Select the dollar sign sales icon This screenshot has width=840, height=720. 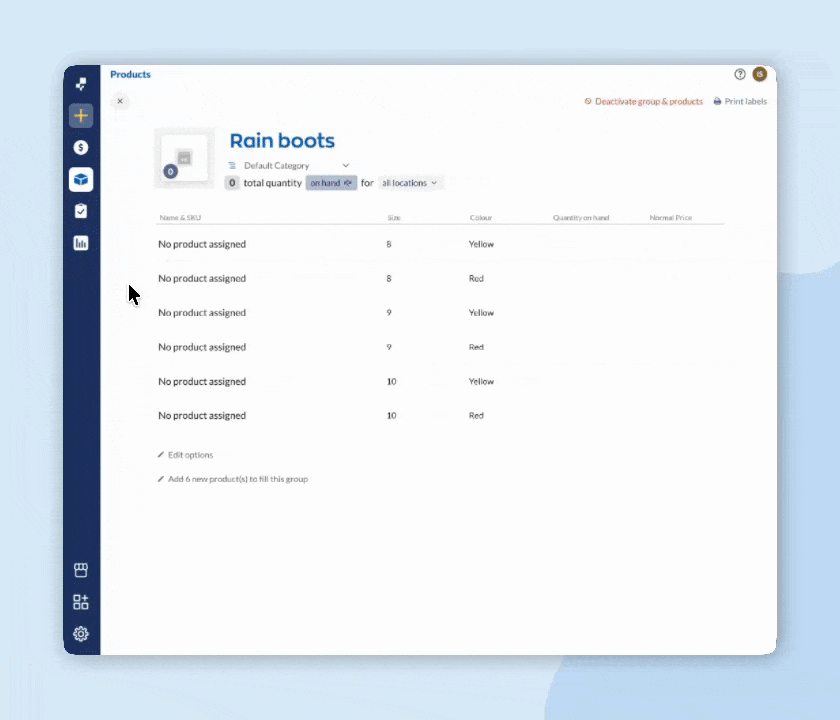click(81, 147)
